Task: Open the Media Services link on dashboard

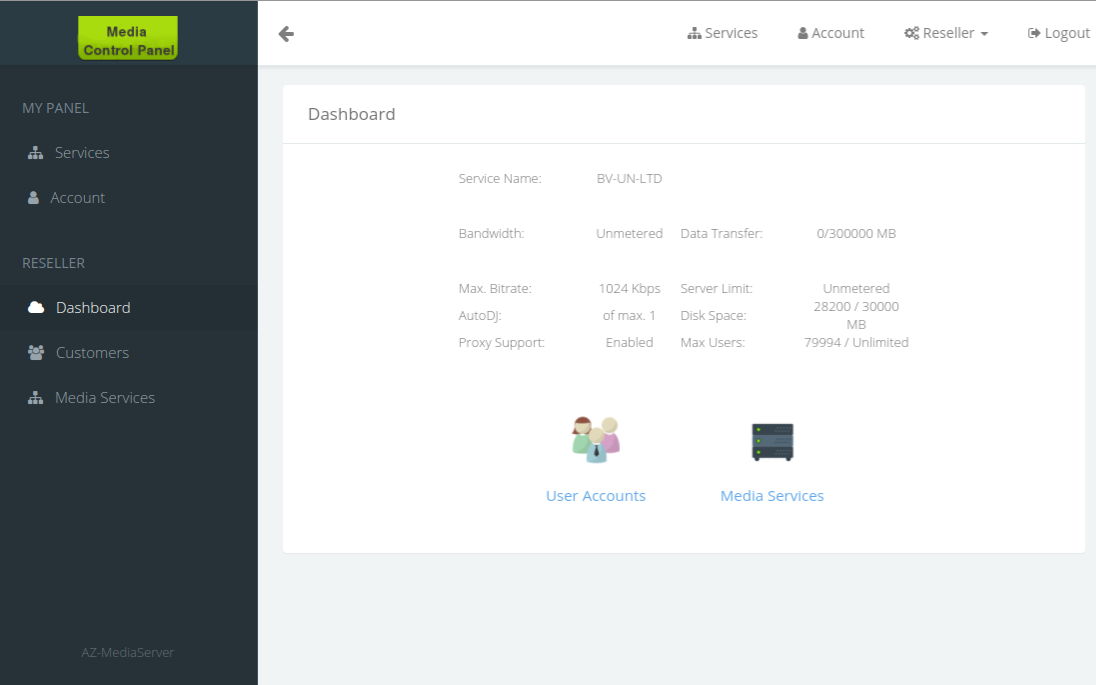Action: 772,496
